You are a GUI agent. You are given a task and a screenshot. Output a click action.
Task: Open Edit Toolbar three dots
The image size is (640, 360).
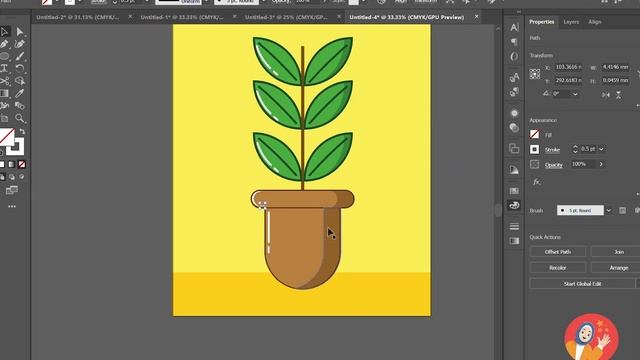point(12,207)
